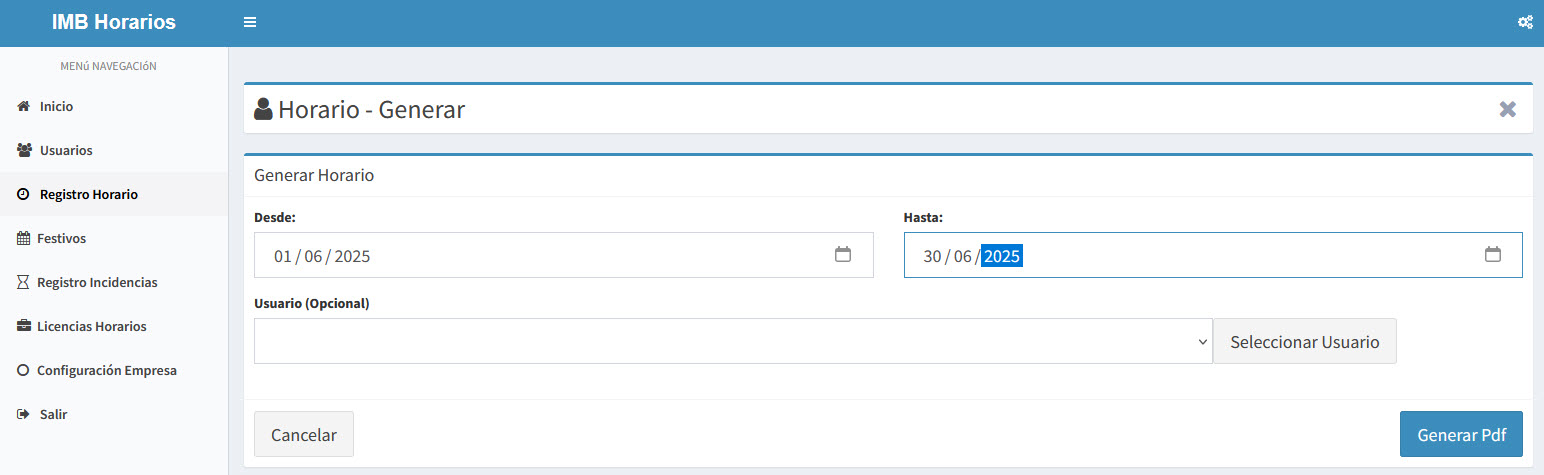Open Configuración Empresa menu item
The height and width of the screenshot is (475, 1544).
(x=114, y=370)
